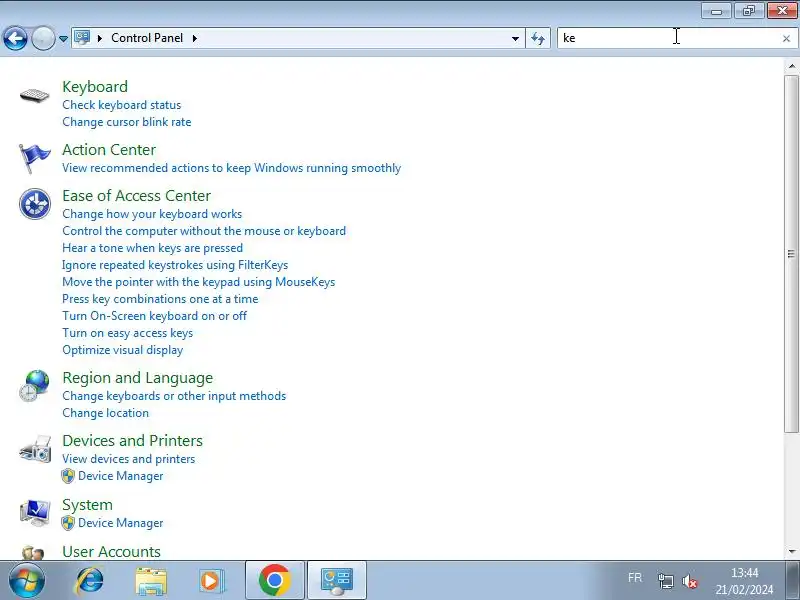Go back with the Back arrow button
Screen dimensions: 800x600
point(15,38)
